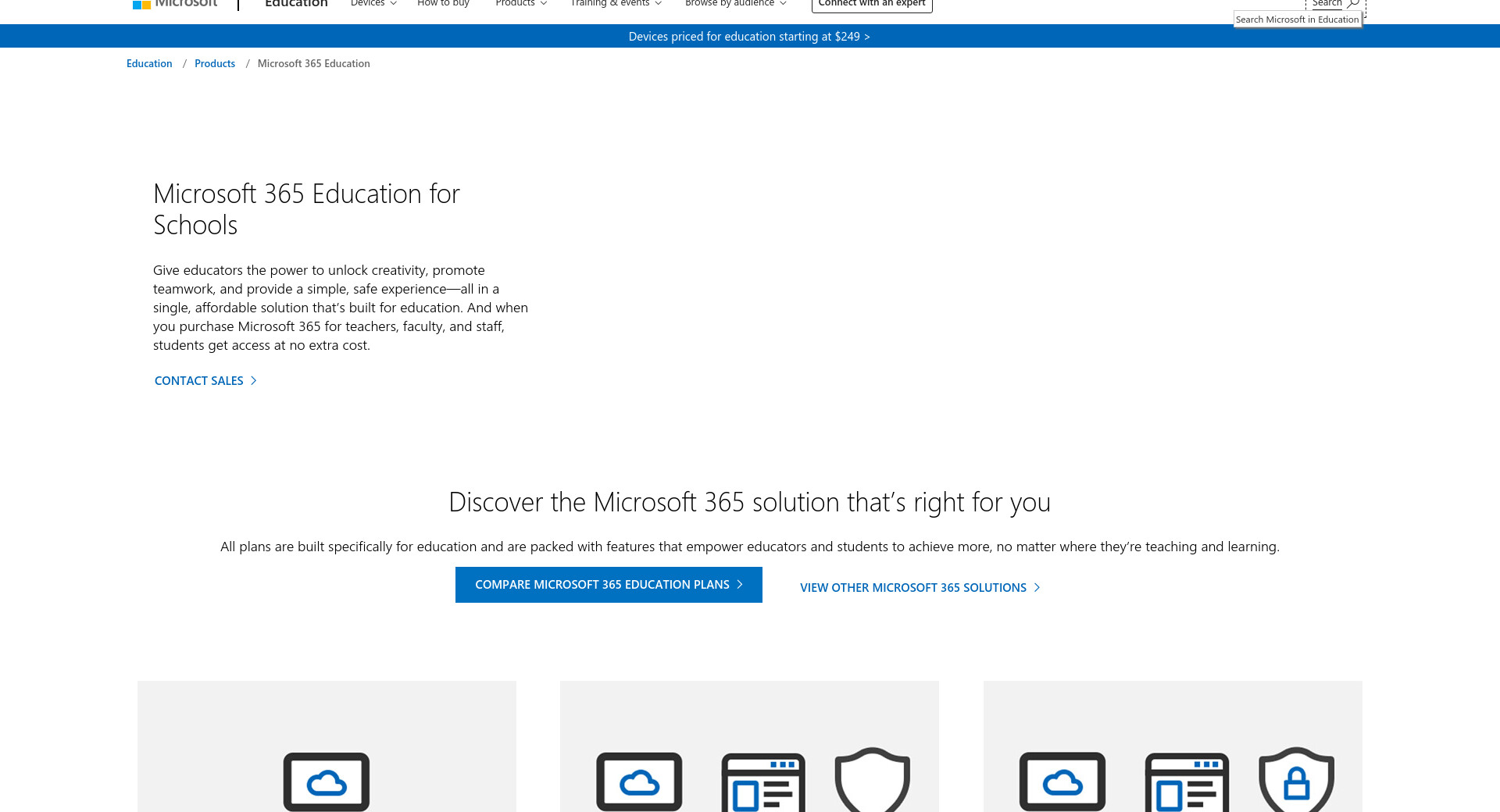Click the browser window icon in third card
The image size is (1500, 812).
(x=1186, y=782)
